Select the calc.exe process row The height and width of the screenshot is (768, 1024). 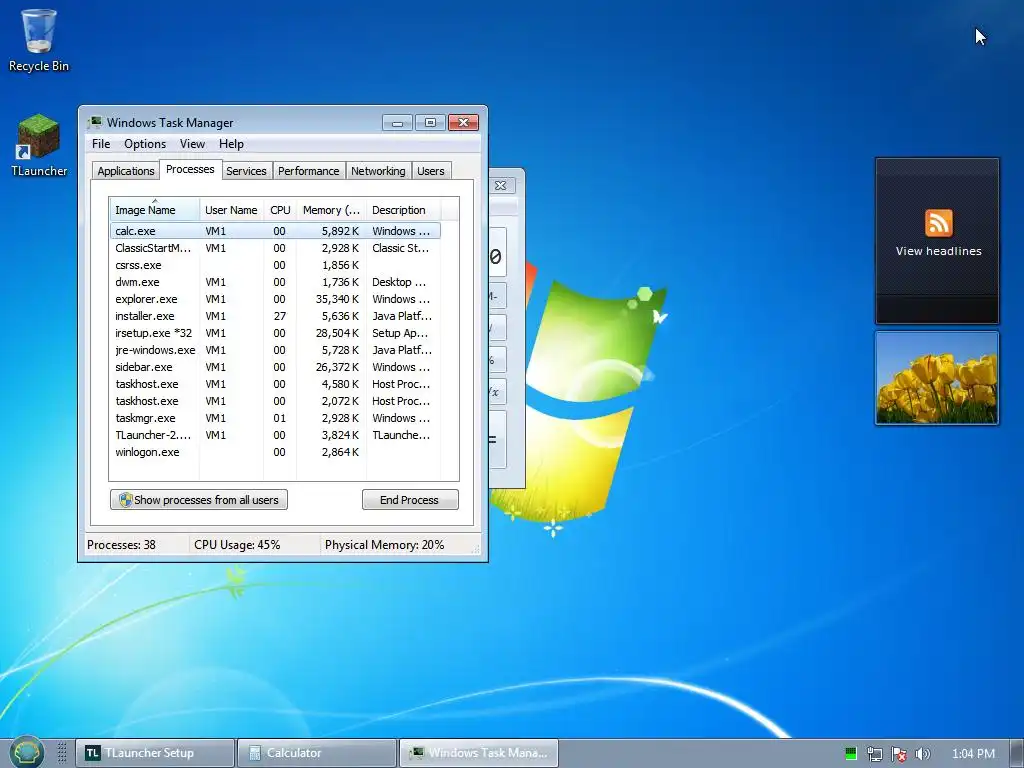(x=275, y=231)
